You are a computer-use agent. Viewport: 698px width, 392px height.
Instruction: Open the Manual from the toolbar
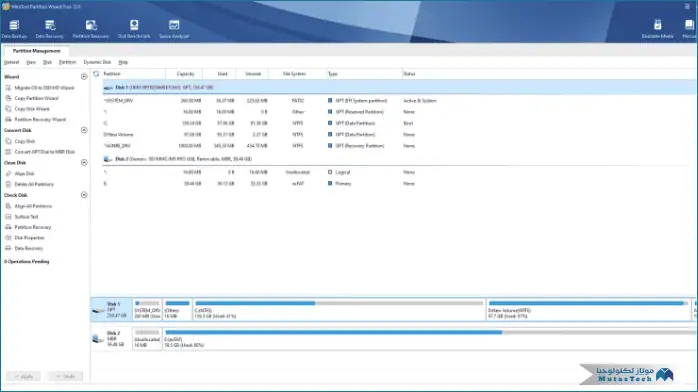point(689,29)
